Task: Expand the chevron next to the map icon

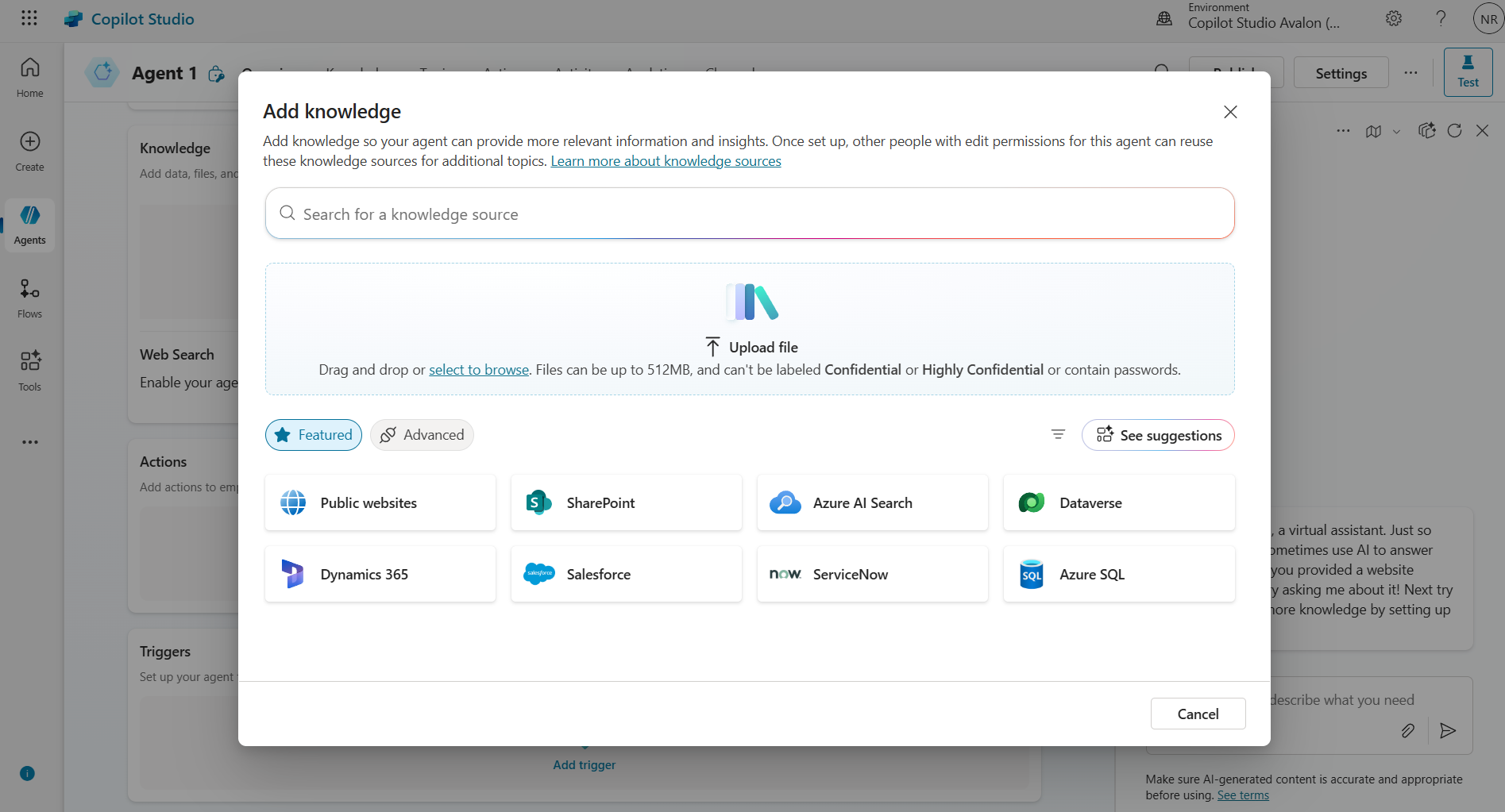Action: click(x=1395, y=131)
